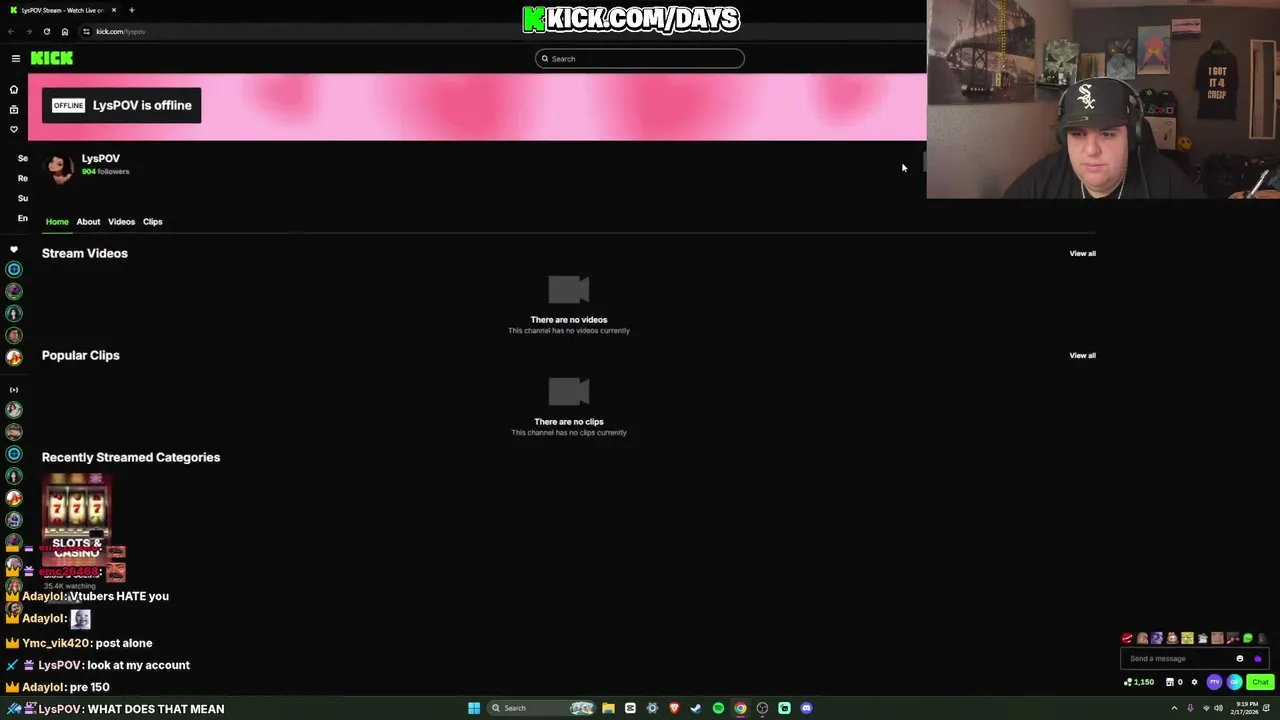Open File Explorer from the taskbar
1280x720 pixels.
pos(608,708)
